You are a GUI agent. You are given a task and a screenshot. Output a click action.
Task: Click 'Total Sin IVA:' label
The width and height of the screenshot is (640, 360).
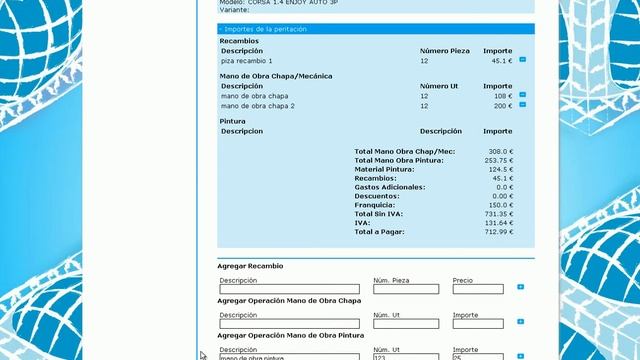tap(378, 214)
